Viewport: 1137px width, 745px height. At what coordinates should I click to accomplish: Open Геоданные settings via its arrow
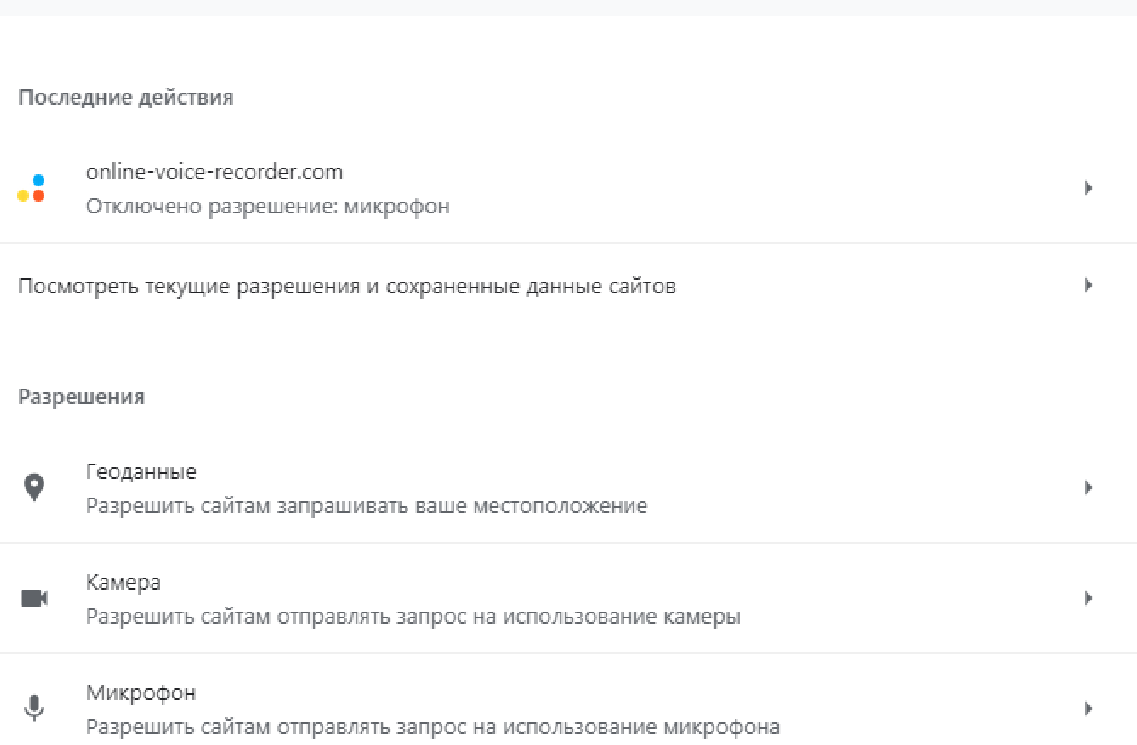click(1088, 488)
